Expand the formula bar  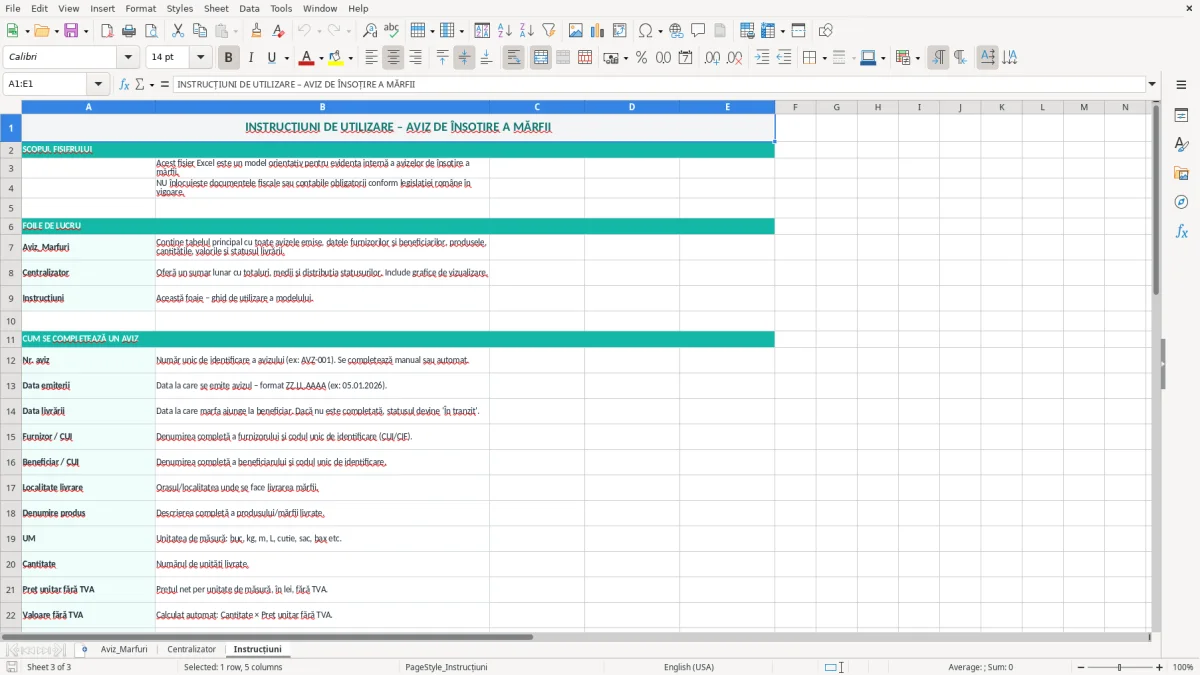coord(1152,84)
